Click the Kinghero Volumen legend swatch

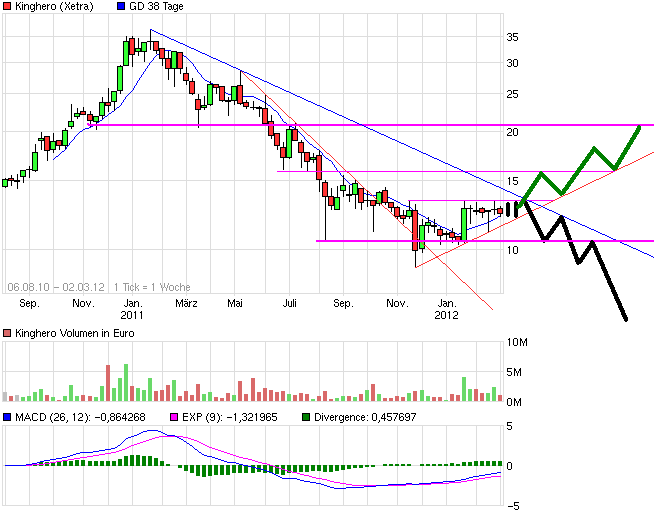coord(7,333)
